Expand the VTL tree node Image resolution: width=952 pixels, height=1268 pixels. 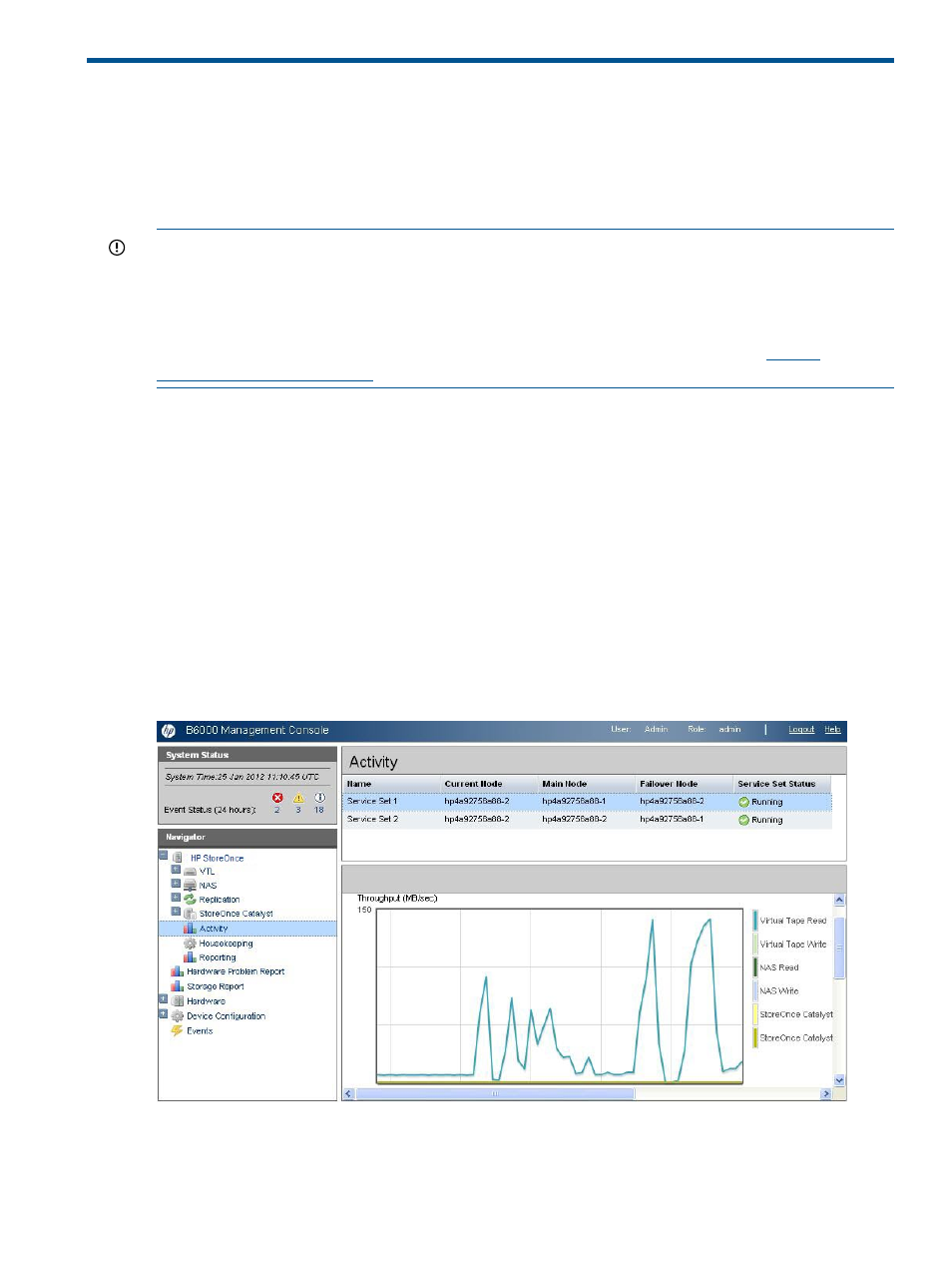click(176, 869)
